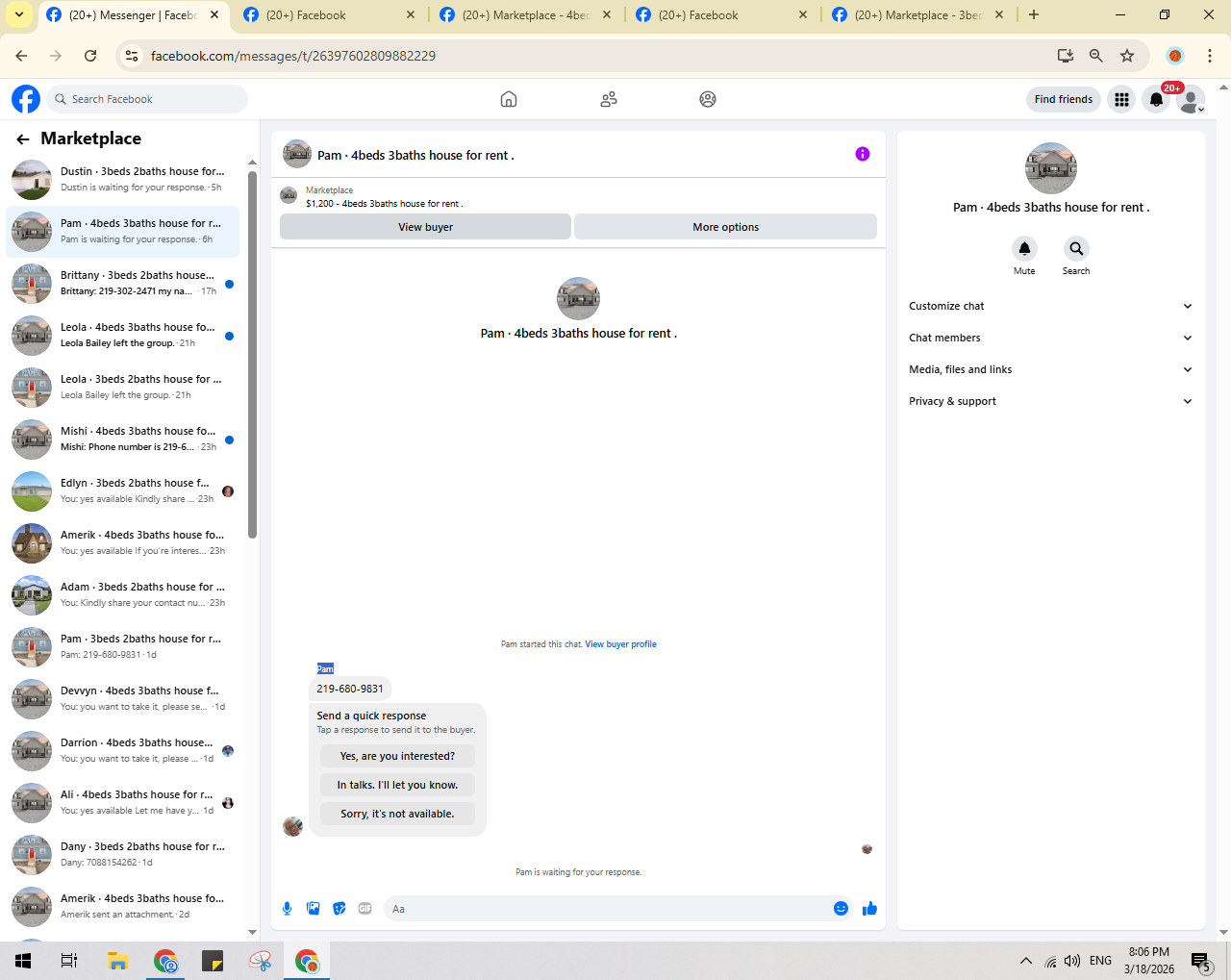The height and width of the screenshot is (980, 1231).
Task: Open the conversation information icon
Action: click(x=863, y=154)
